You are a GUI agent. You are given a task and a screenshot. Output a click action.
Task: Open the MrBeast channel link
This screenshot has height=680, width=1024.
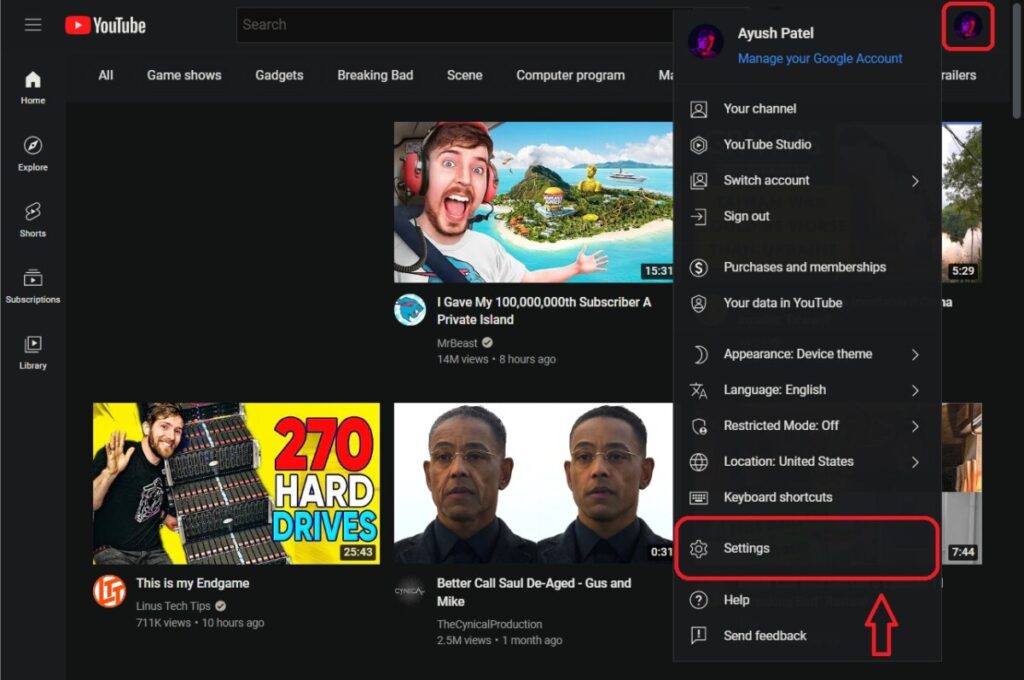[457, 342]
